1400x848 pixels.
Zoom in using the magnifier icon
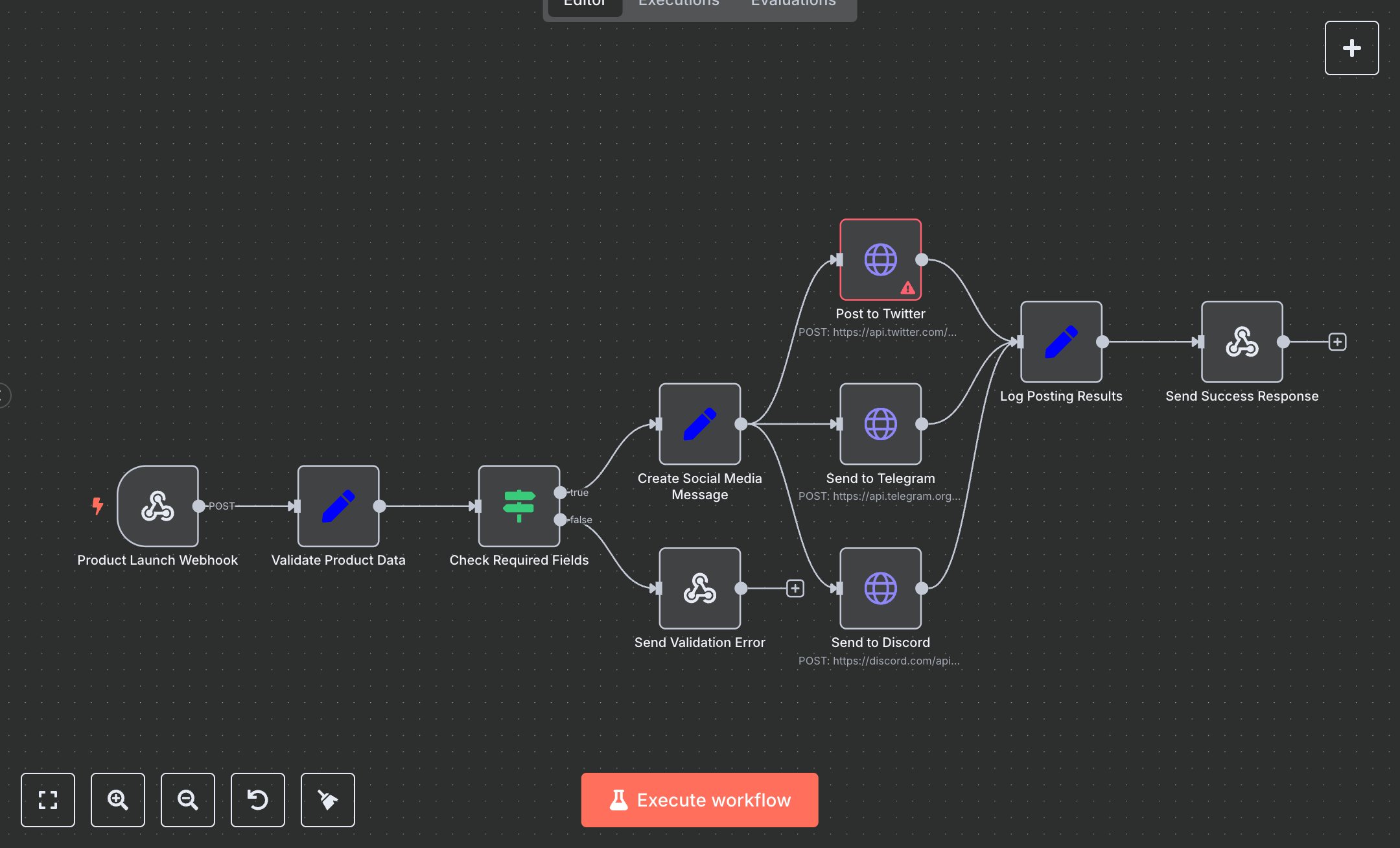tap(117, 800)
